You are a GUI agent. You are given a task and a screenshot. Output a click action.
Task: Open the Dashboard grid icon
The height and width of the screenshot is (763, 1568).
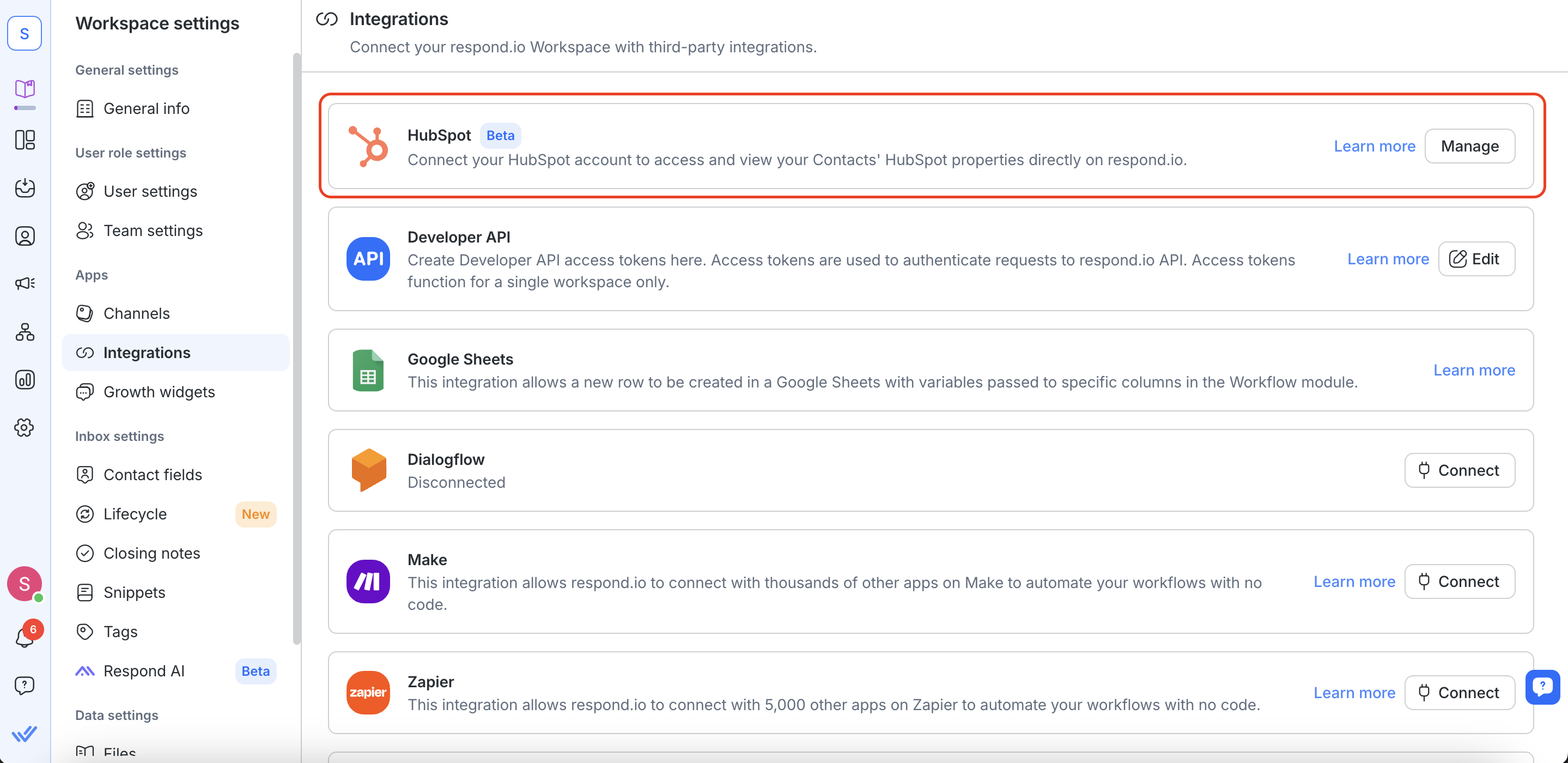25,140
